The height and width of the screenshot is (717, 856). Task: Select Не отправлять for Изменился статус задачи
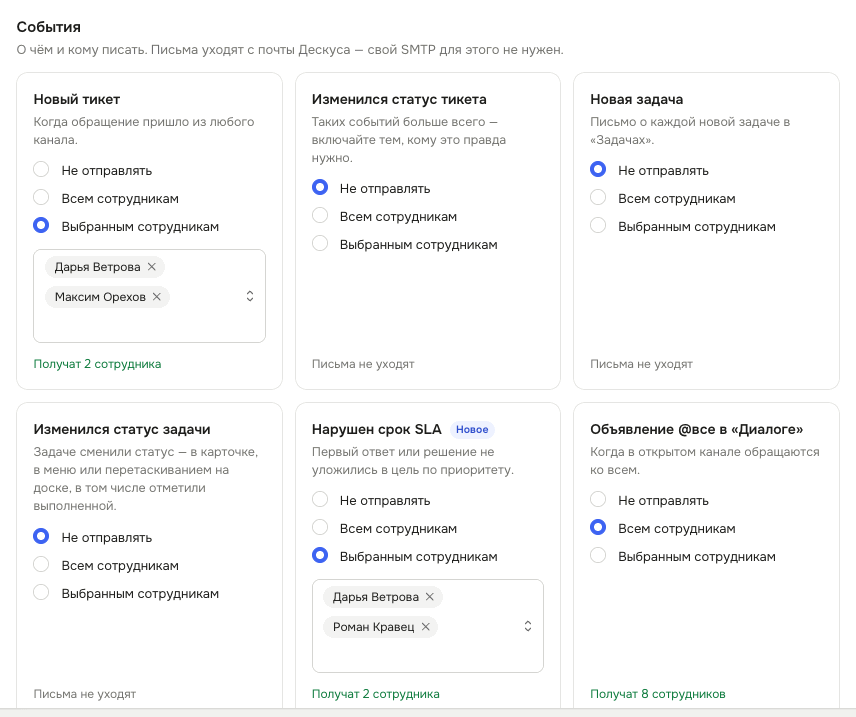tap(41, 536)
